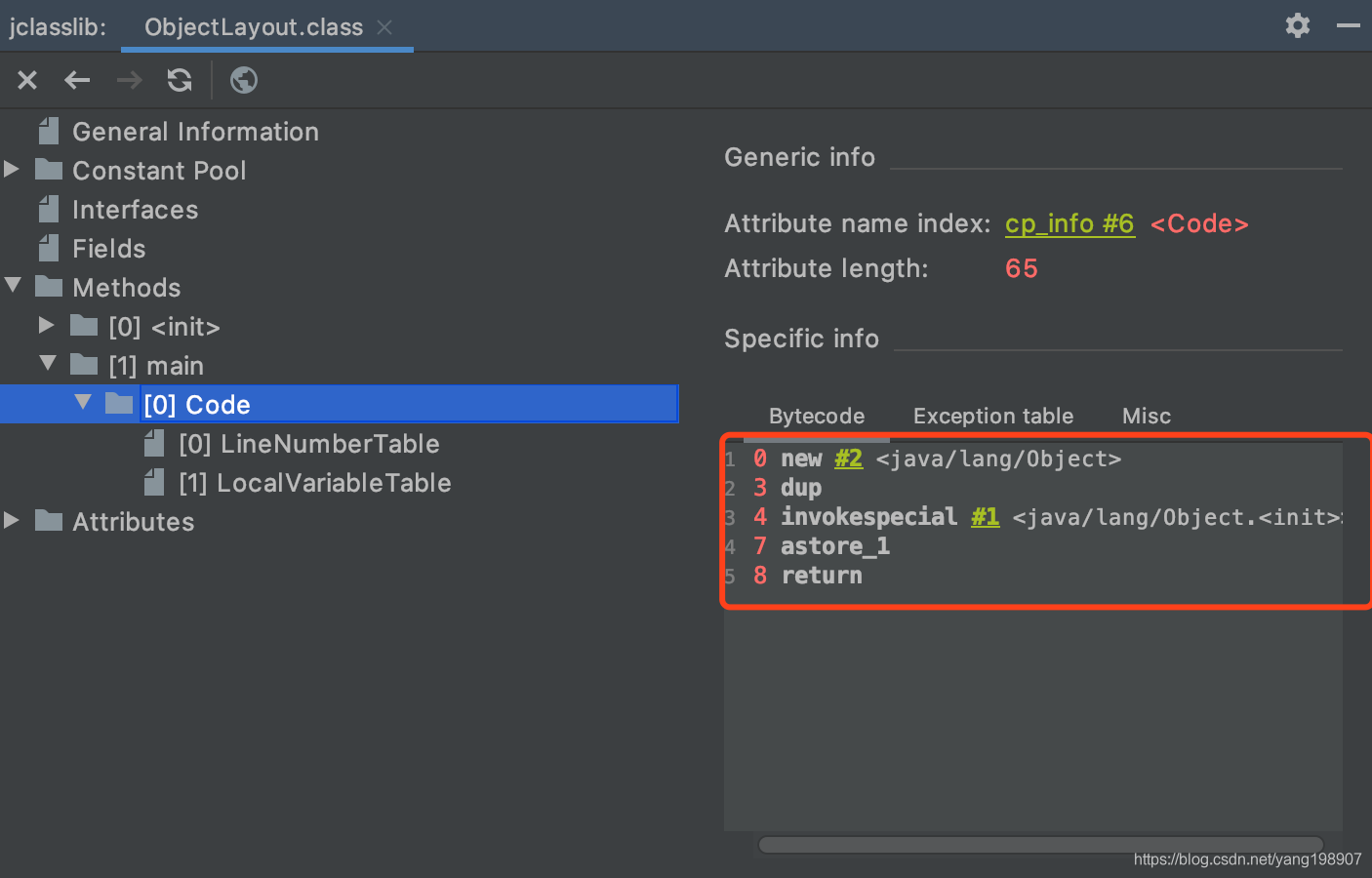Hide the tool window with the minus icon

click(1349, 25)
